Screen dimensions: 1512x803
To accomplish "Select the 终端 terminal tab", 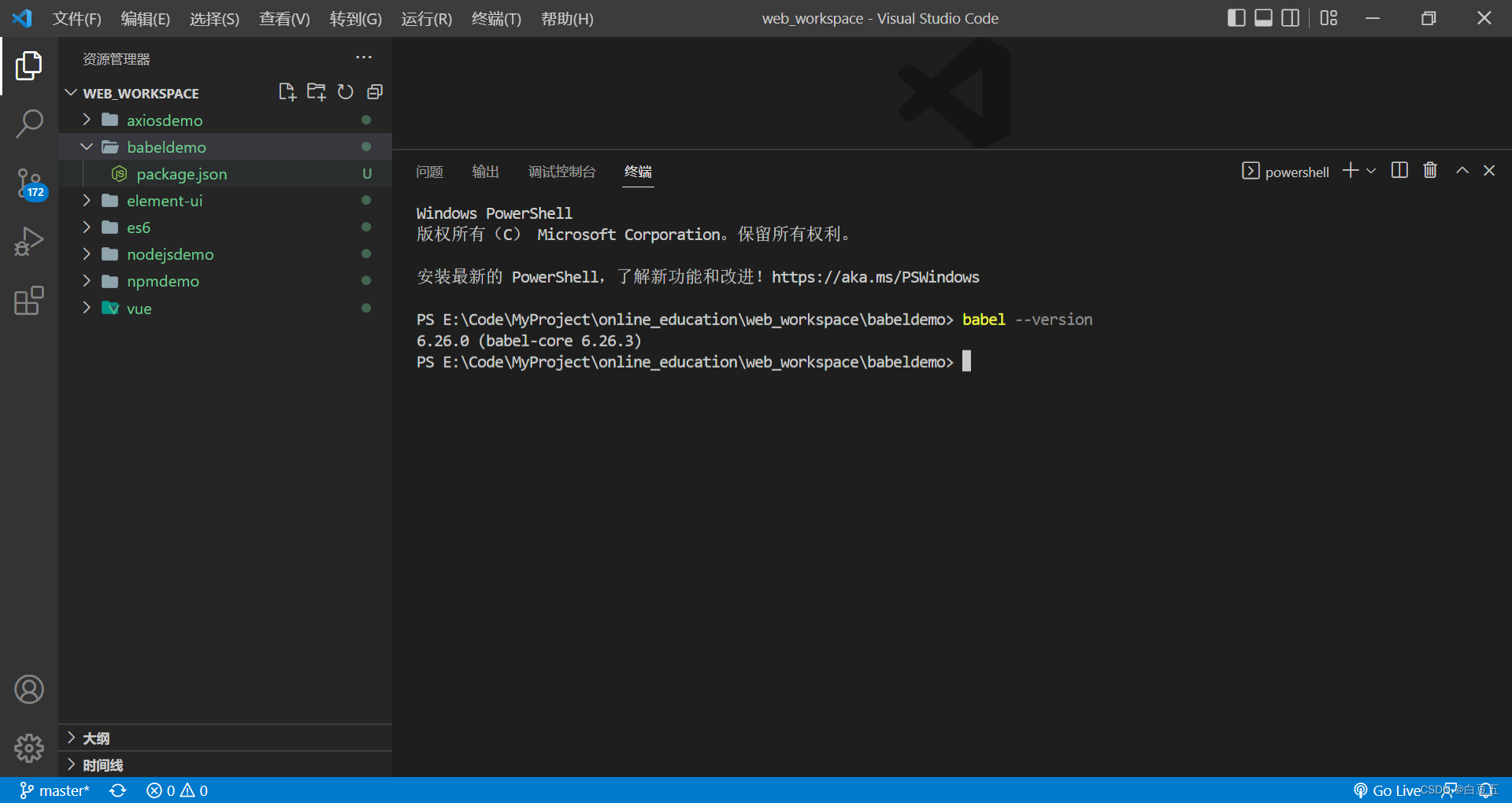I will (638, 172).
